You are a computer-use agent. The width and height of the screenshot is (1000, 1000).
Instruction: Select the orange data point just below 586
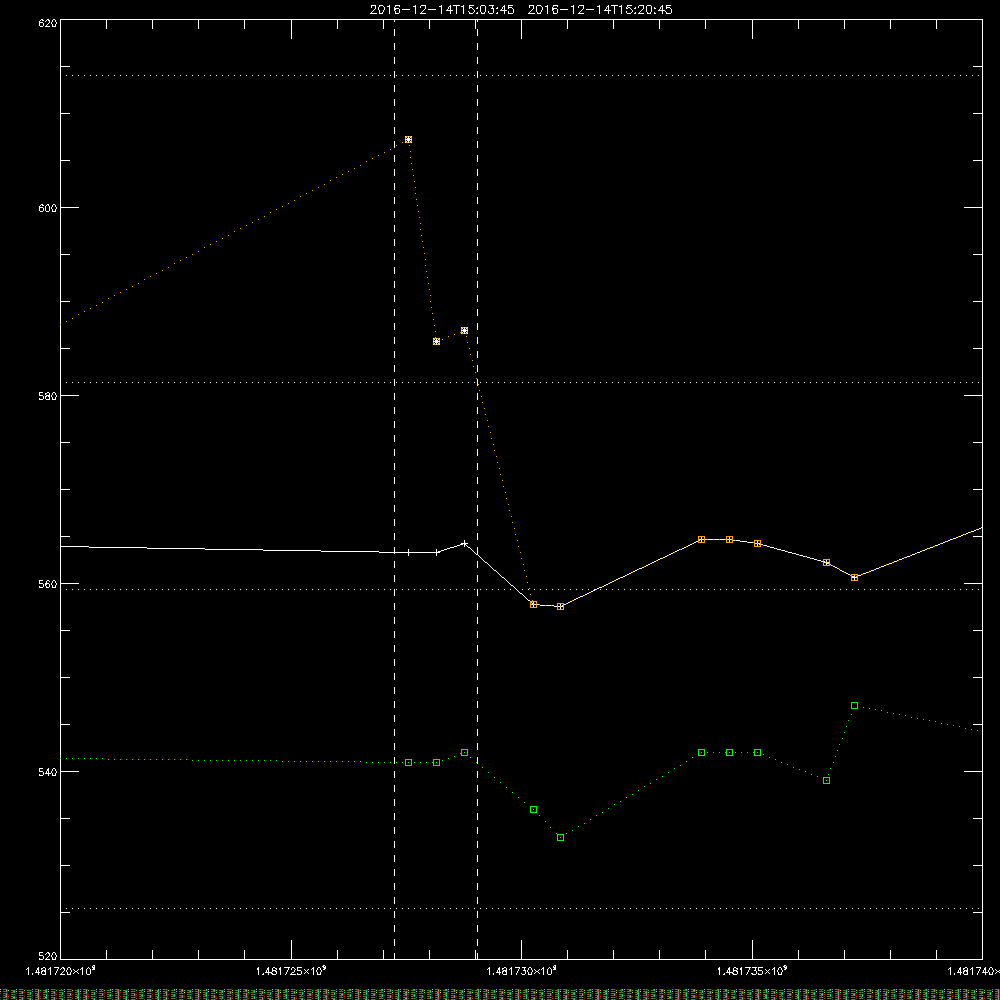click(436, 341)
